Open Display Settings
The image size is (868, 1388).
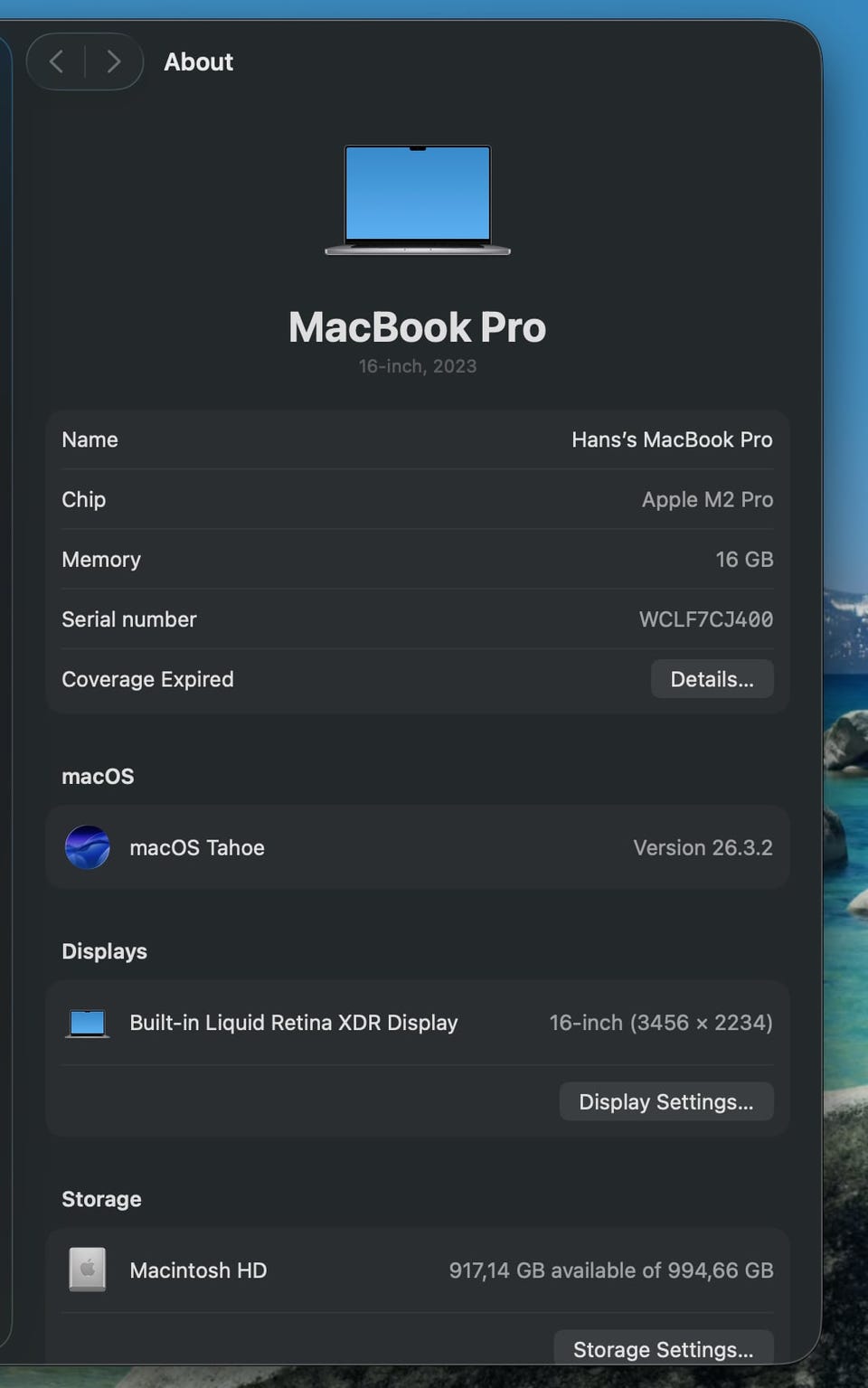665,1101
